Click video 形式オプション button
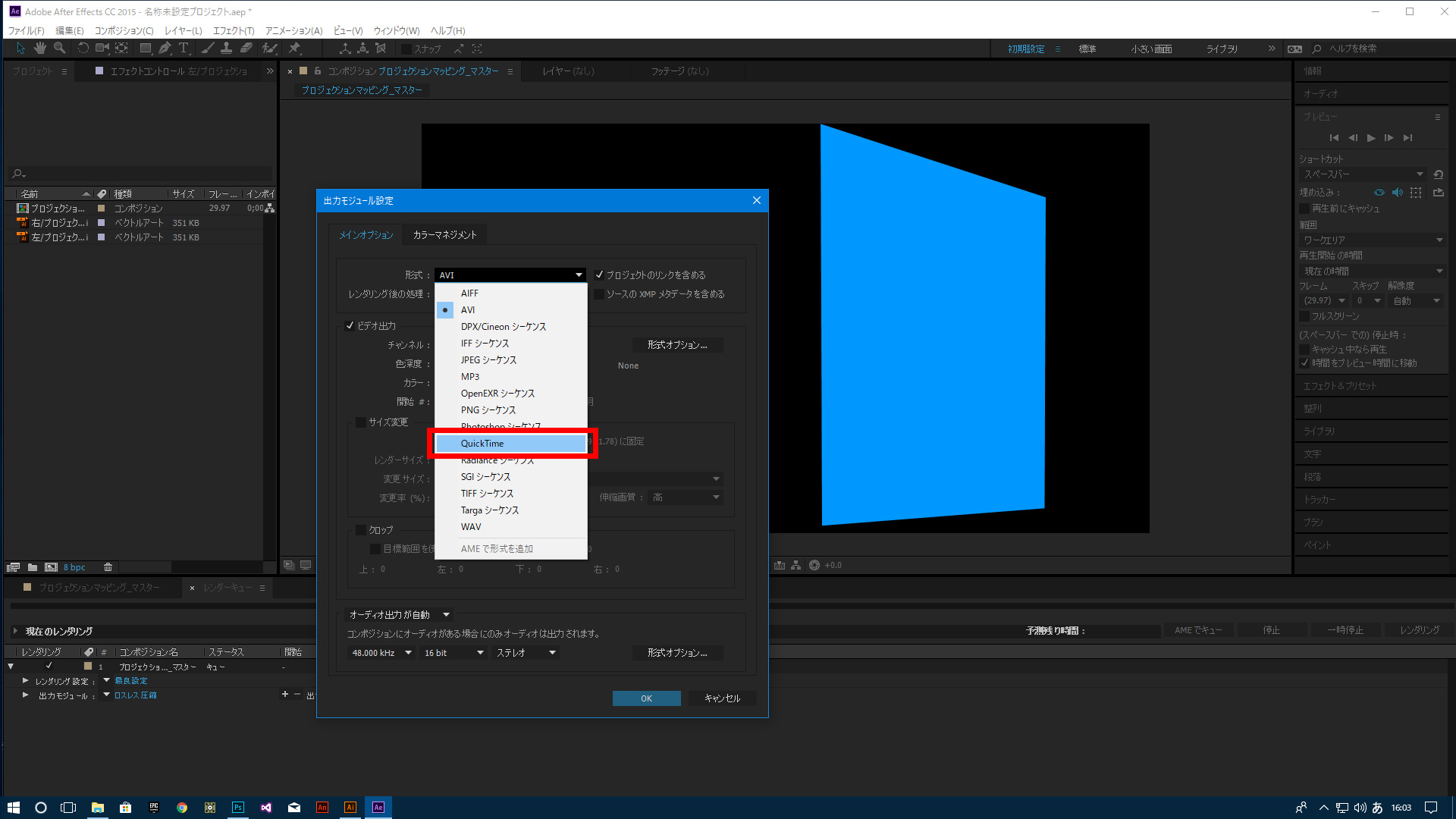This screenshot has width=1456, height=819. (677, 345)
